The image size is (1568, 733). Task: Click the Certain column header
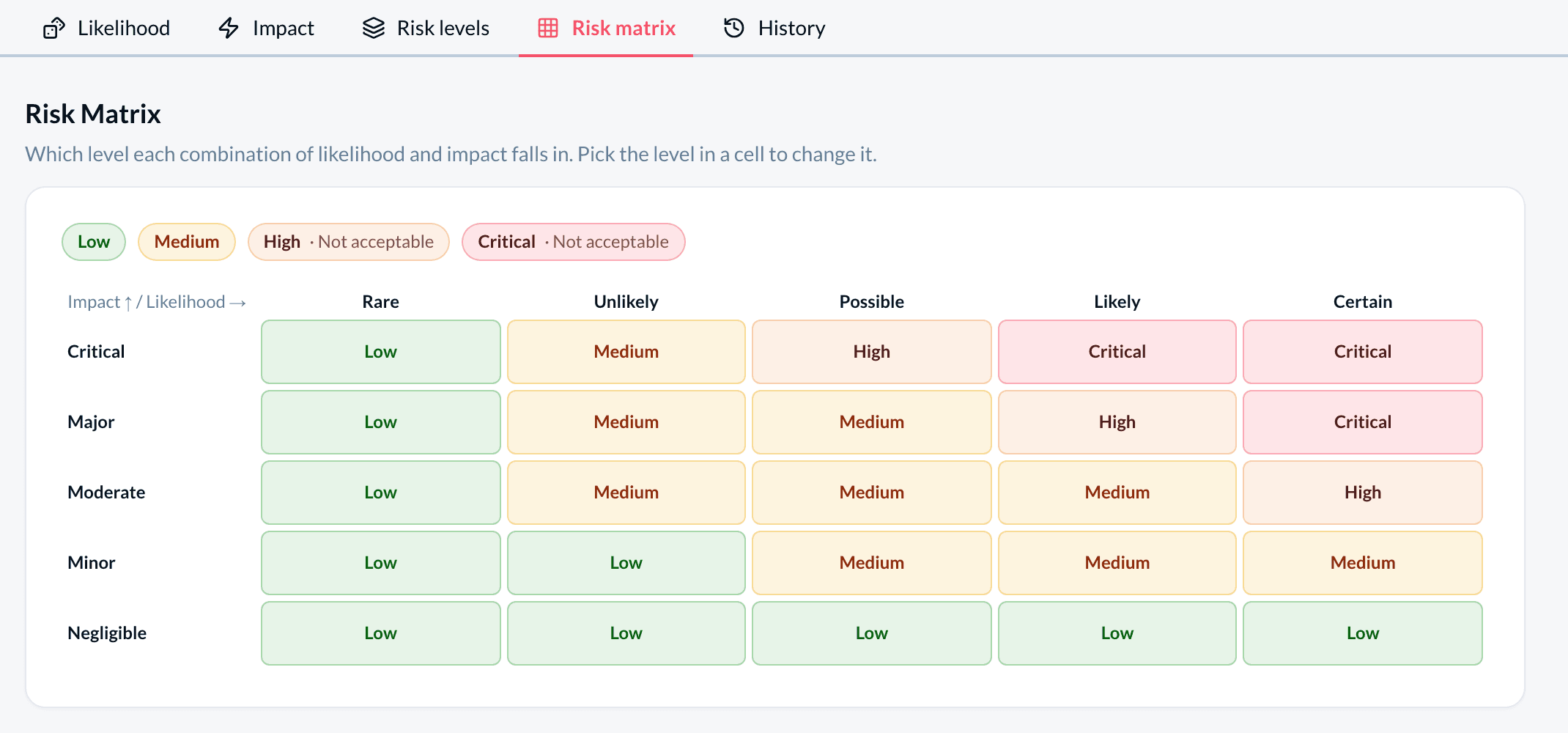click(1363, 302)
